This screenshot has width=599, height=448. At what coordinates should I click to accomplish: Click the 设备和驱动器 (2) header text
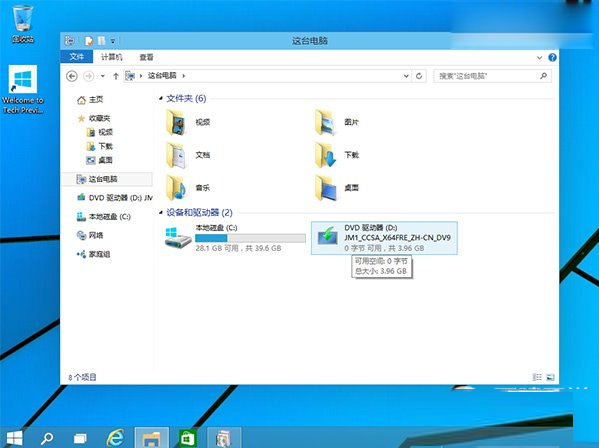(x=199, y=212)
